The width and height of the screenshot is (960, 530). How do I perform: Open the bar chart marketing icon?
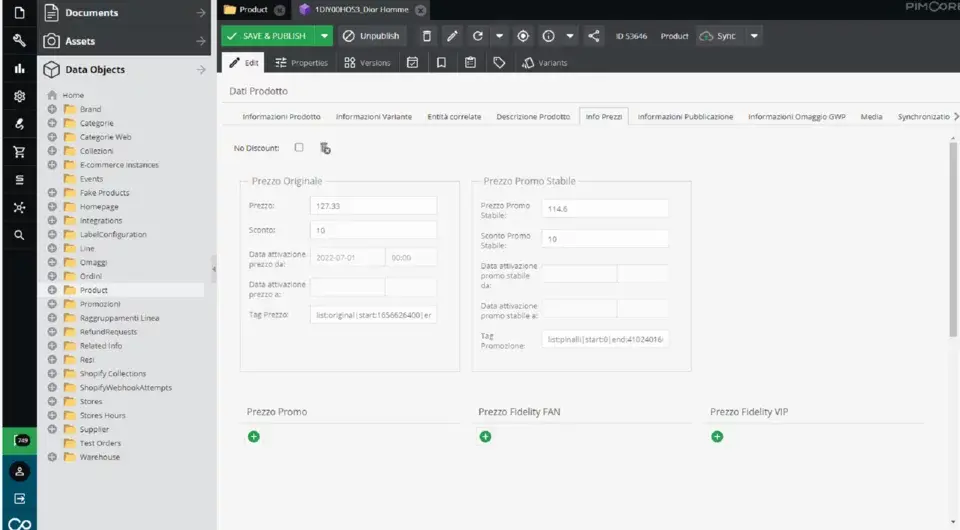coord(20,68)
